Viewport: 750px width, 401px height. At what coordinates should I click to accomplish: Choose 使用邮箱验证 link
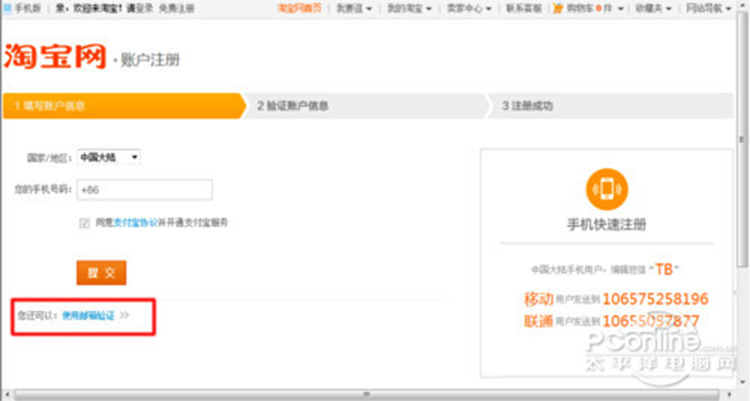click(88, 315)
